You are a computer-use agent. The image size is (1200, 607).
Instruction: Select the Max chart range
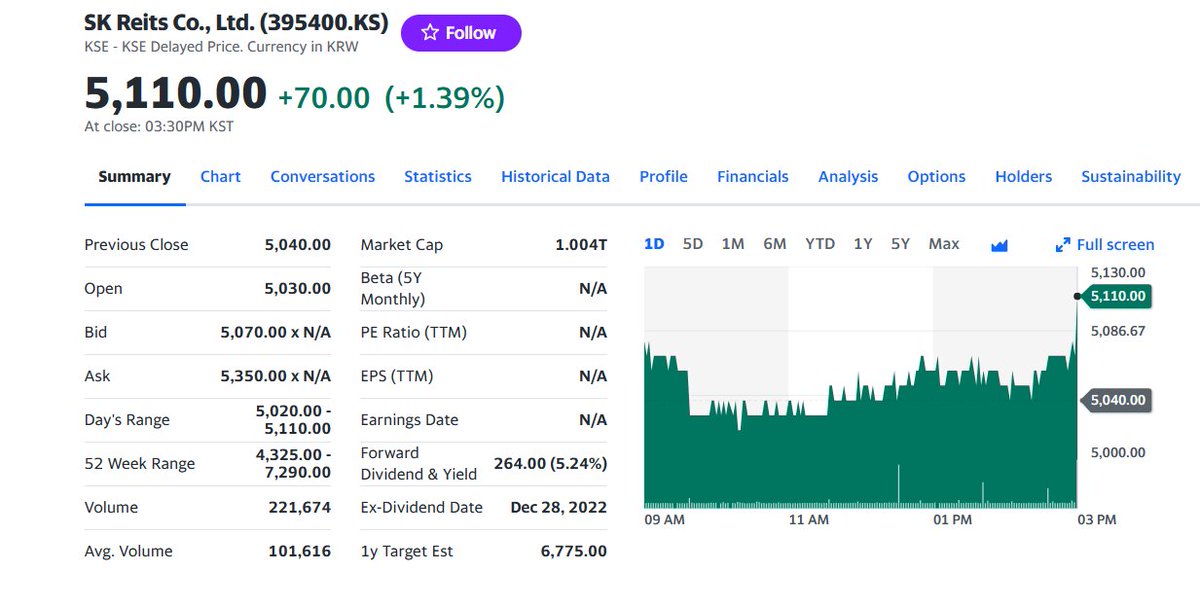pos(943,244)
